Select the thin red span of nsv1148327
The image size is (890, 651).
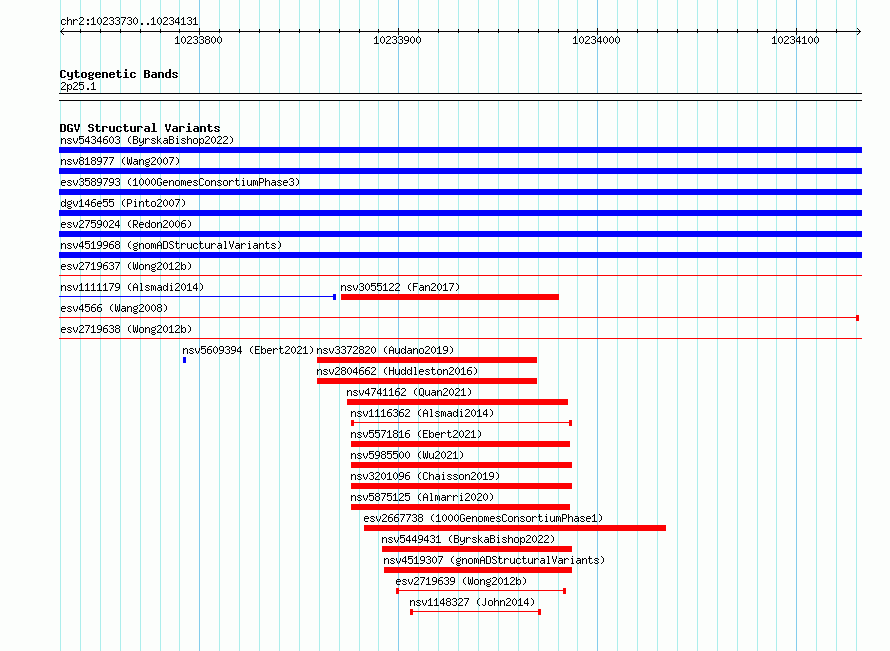476,612
